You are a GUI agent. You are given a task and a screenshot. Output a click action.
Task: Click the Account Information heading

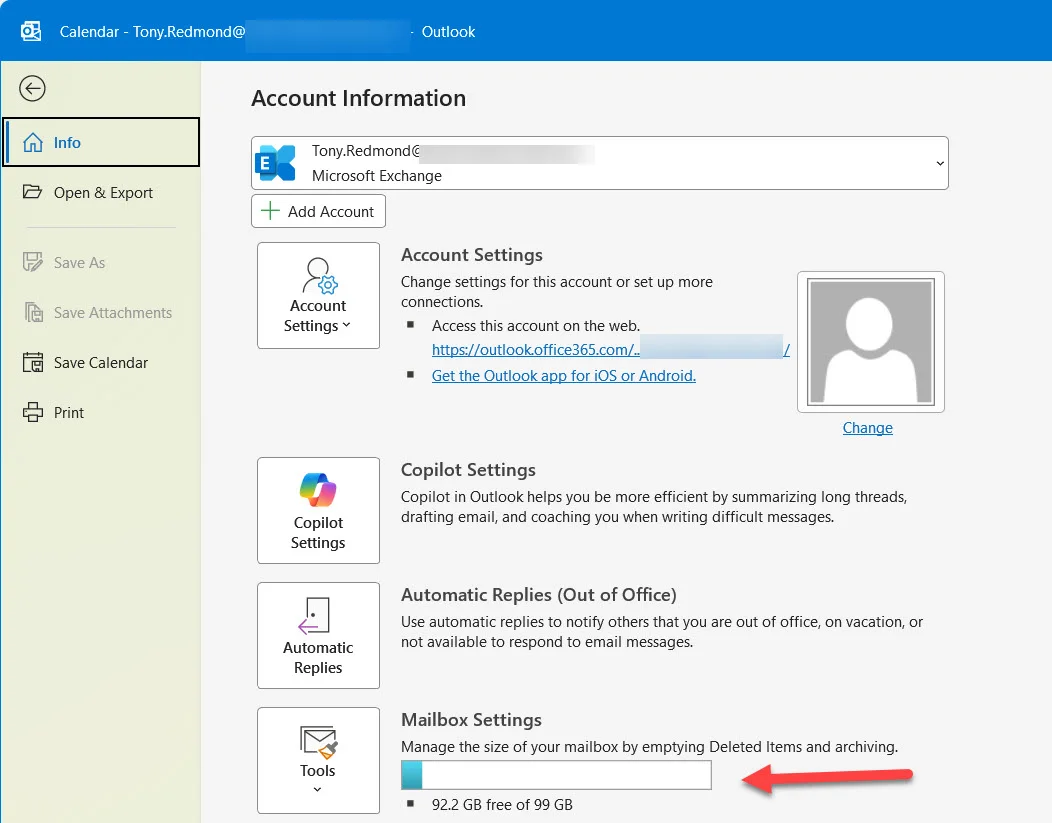[358, 98]
